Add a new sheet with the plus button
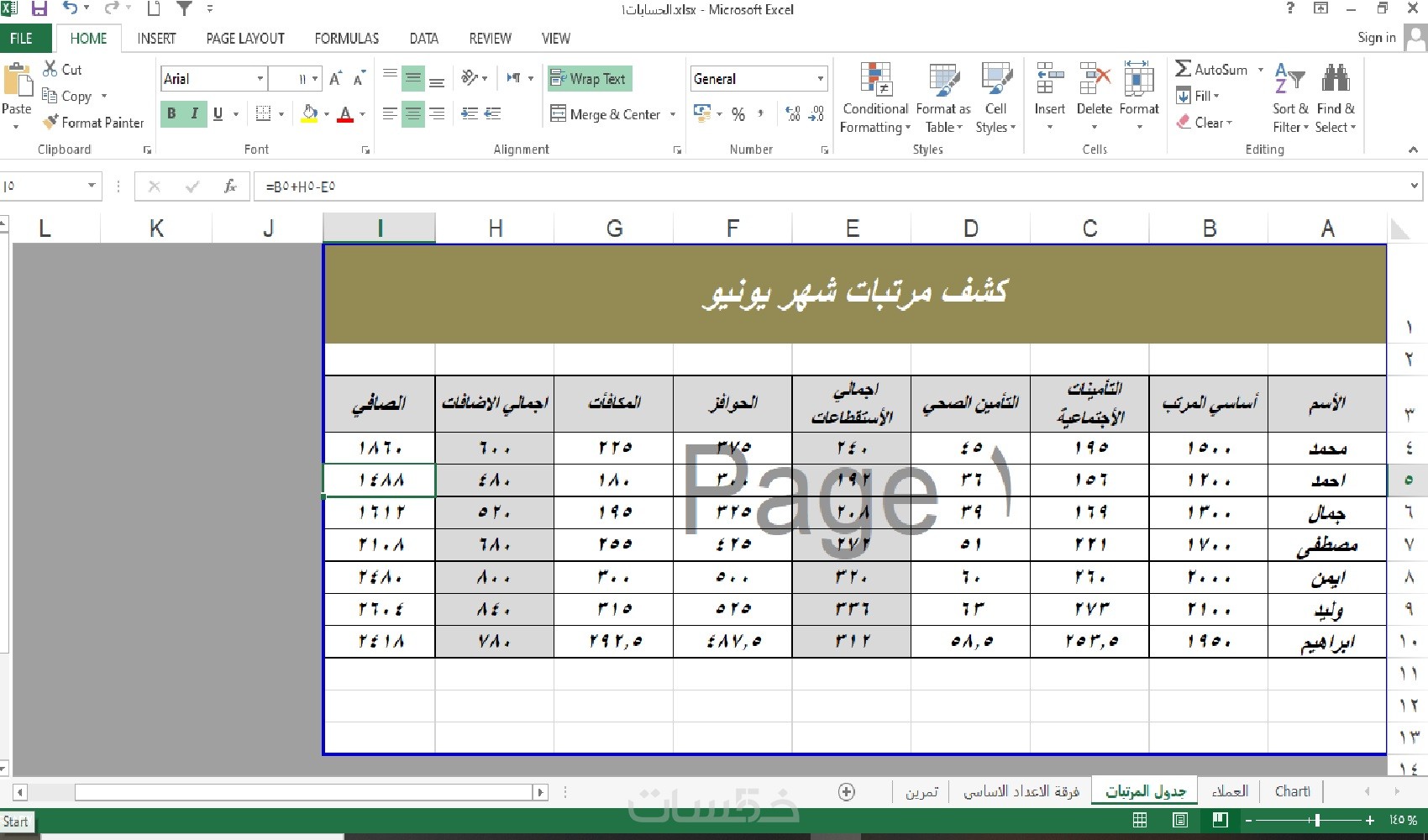The height and width of the screenshot is (840, 1428). tap(847, 791)
